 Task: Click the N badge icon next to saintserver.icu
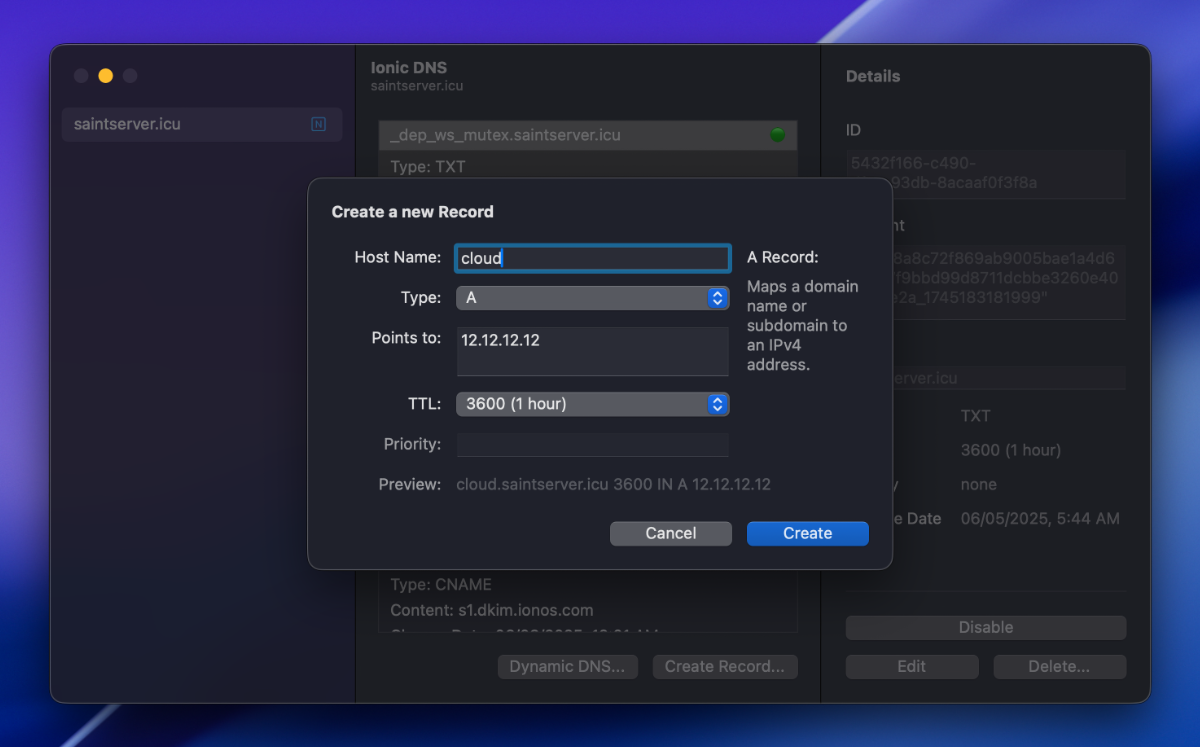[x=318, y=125]
